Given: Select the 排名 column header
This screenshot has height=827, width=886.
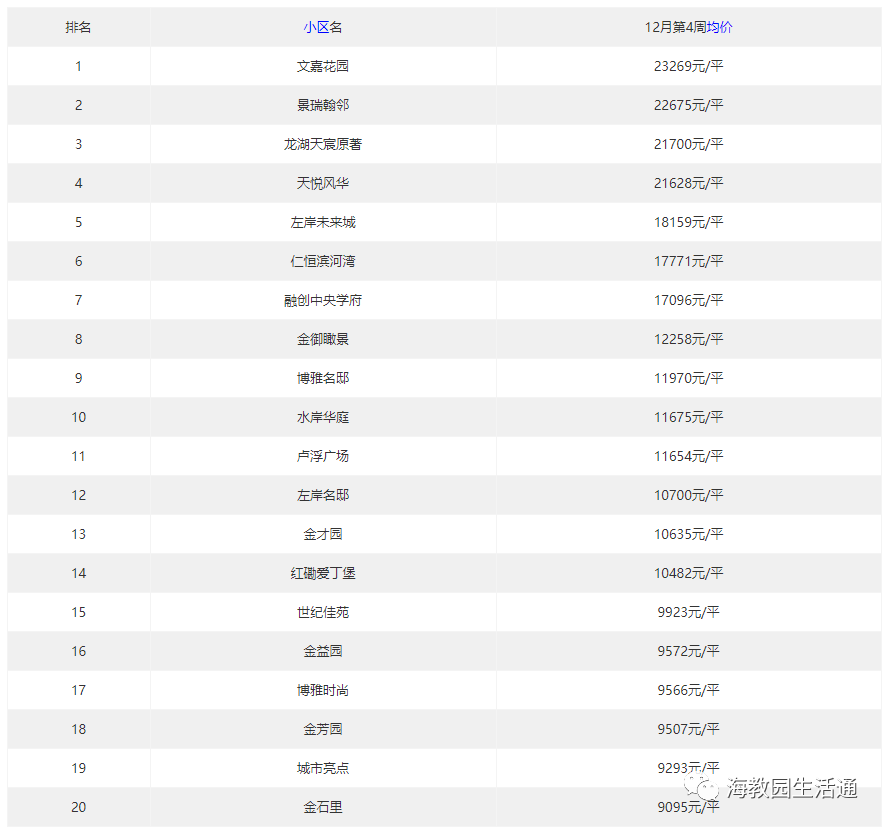Looking at the screenshot, I should coord(79,27).
